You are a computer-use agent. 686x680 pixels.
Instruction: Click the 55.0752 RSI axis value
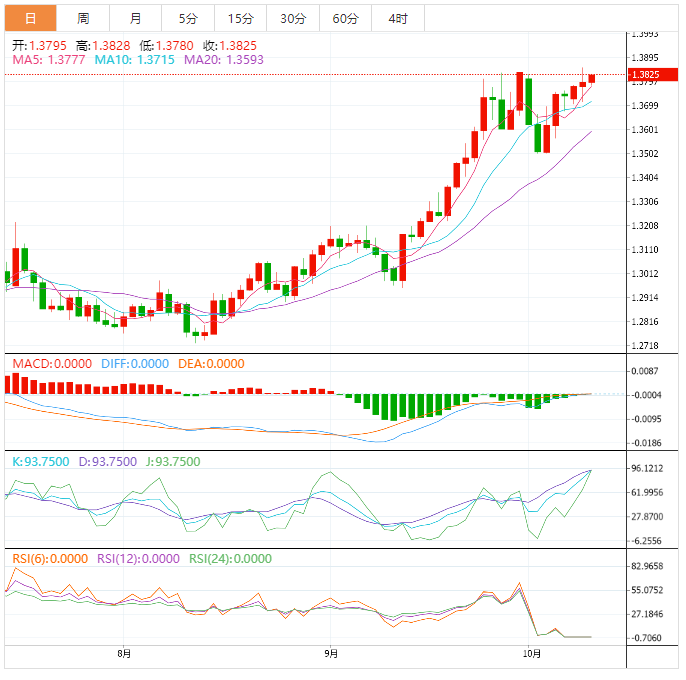click(x=648, y=590)
